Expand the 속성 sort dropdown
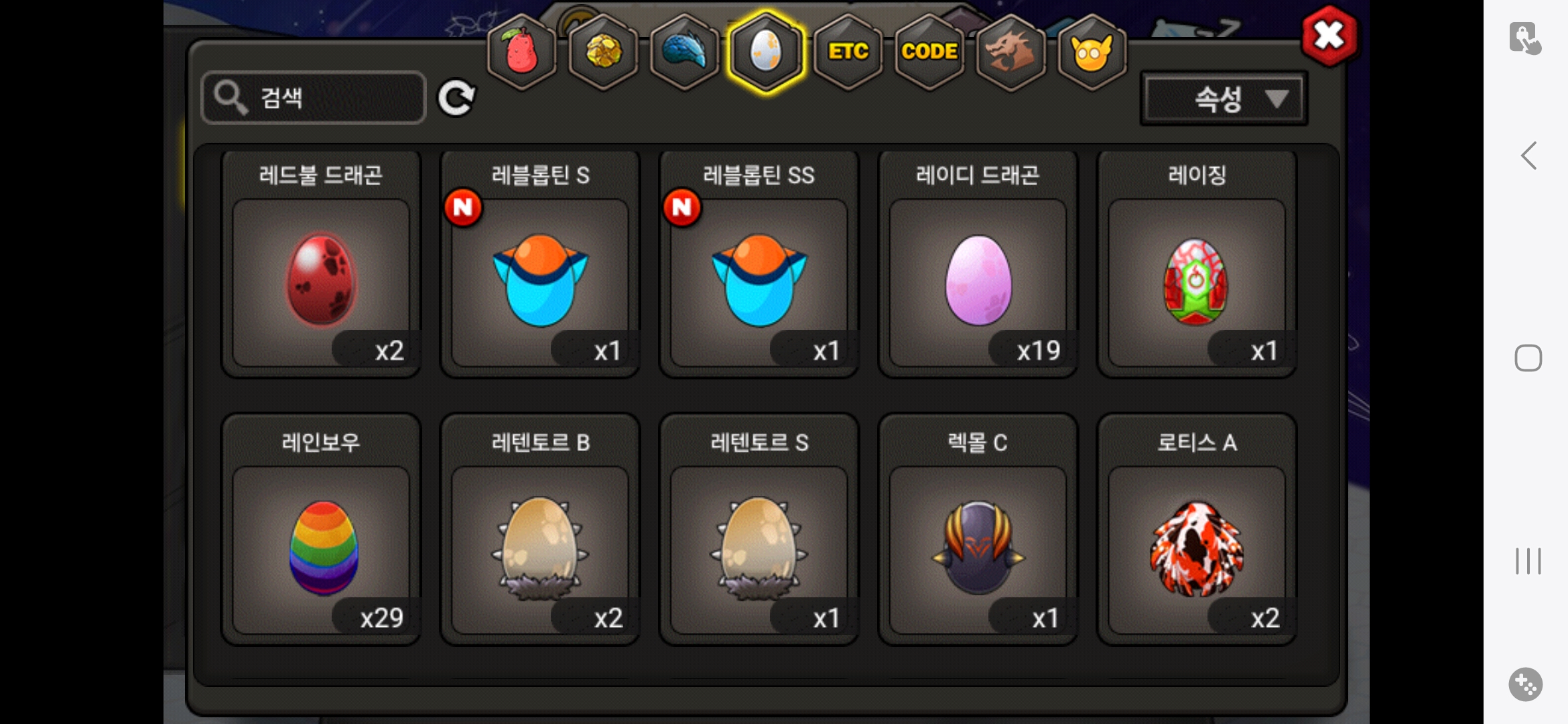1568x724 pixels. coord(1224,99)
